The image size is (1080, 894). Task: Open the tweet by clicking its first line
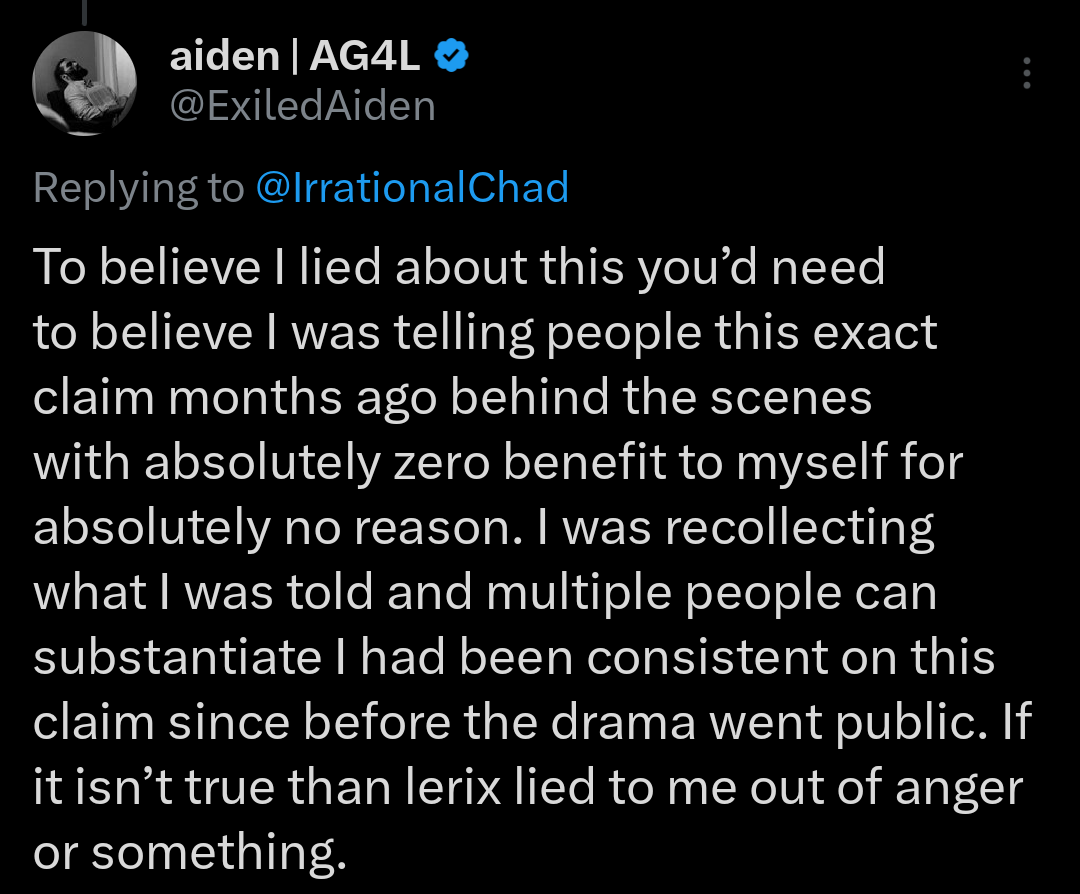[459, 267]
